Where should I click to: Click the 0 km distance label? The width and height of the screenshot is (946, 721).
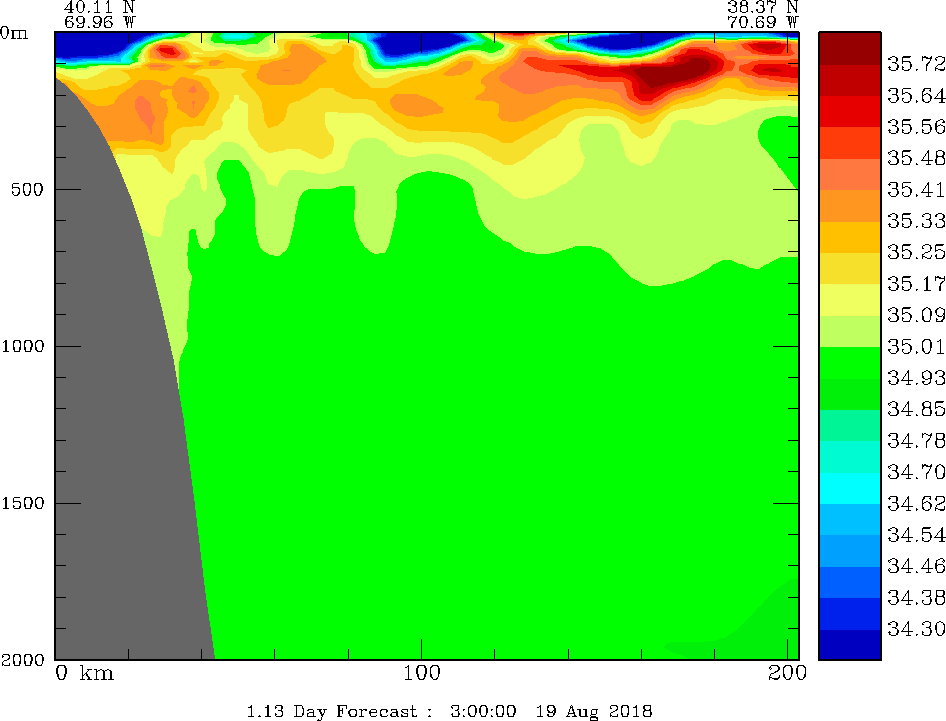tap(84, 673)
